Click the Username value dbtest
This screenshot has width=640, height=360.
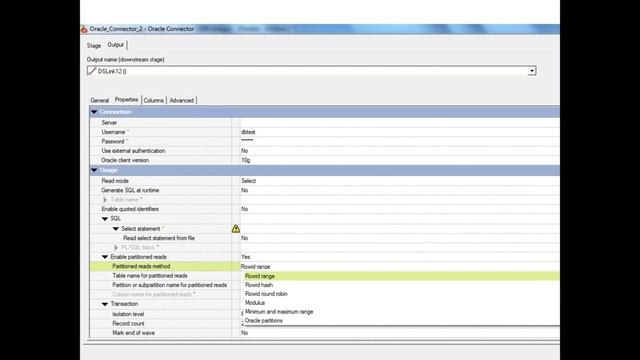point(248,132)
